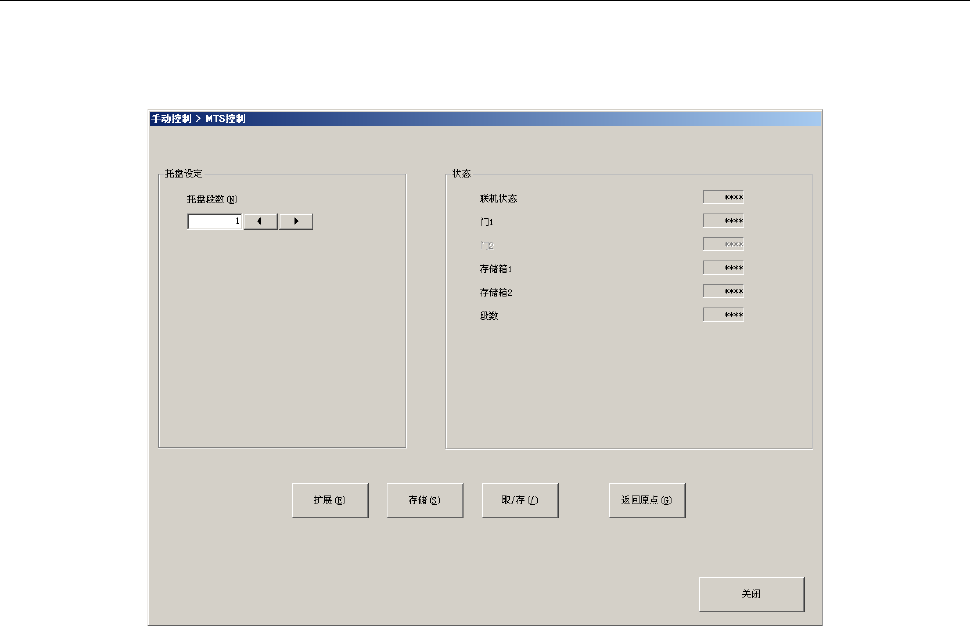Click the 存储箱1 label
This screenshot has height=626, width=970.
[496, 269]
